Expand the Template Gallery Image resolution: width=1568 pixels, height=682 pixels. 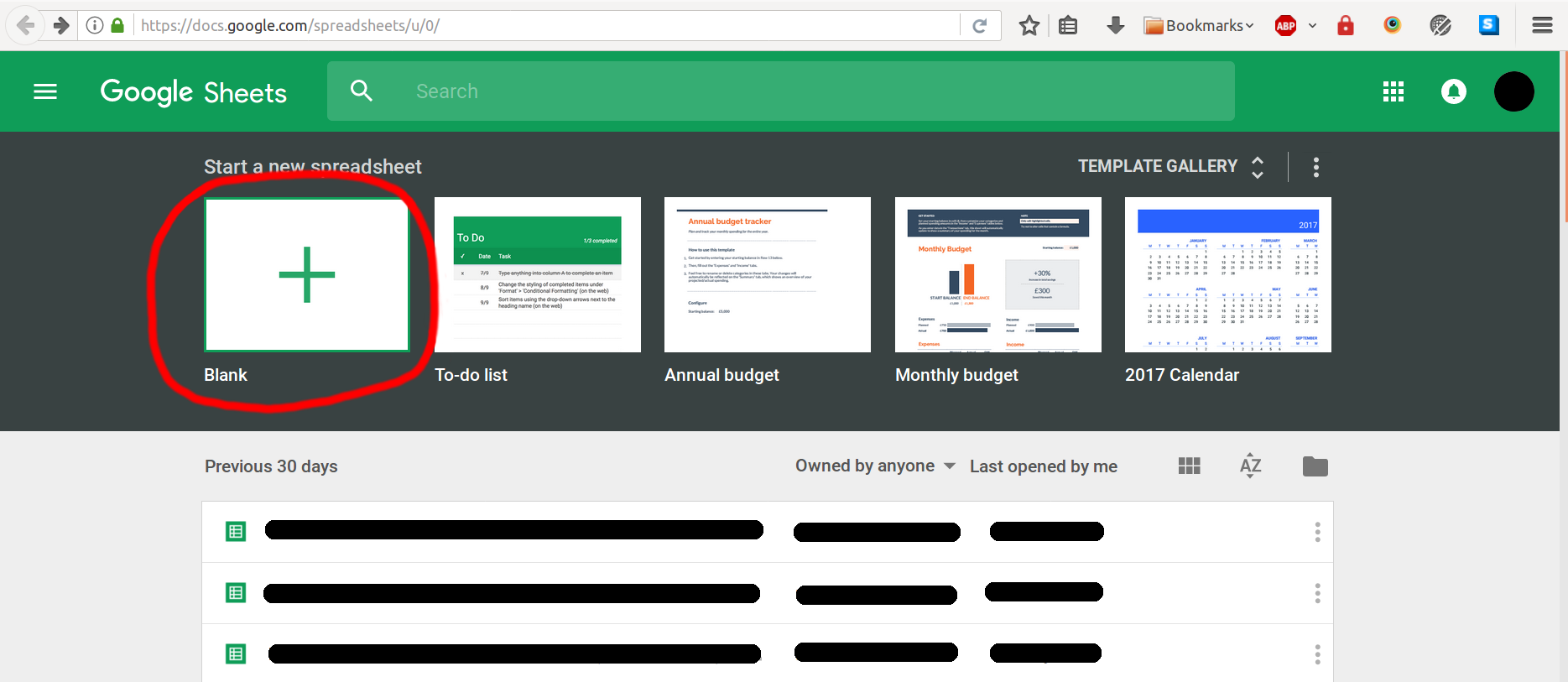1171,166
